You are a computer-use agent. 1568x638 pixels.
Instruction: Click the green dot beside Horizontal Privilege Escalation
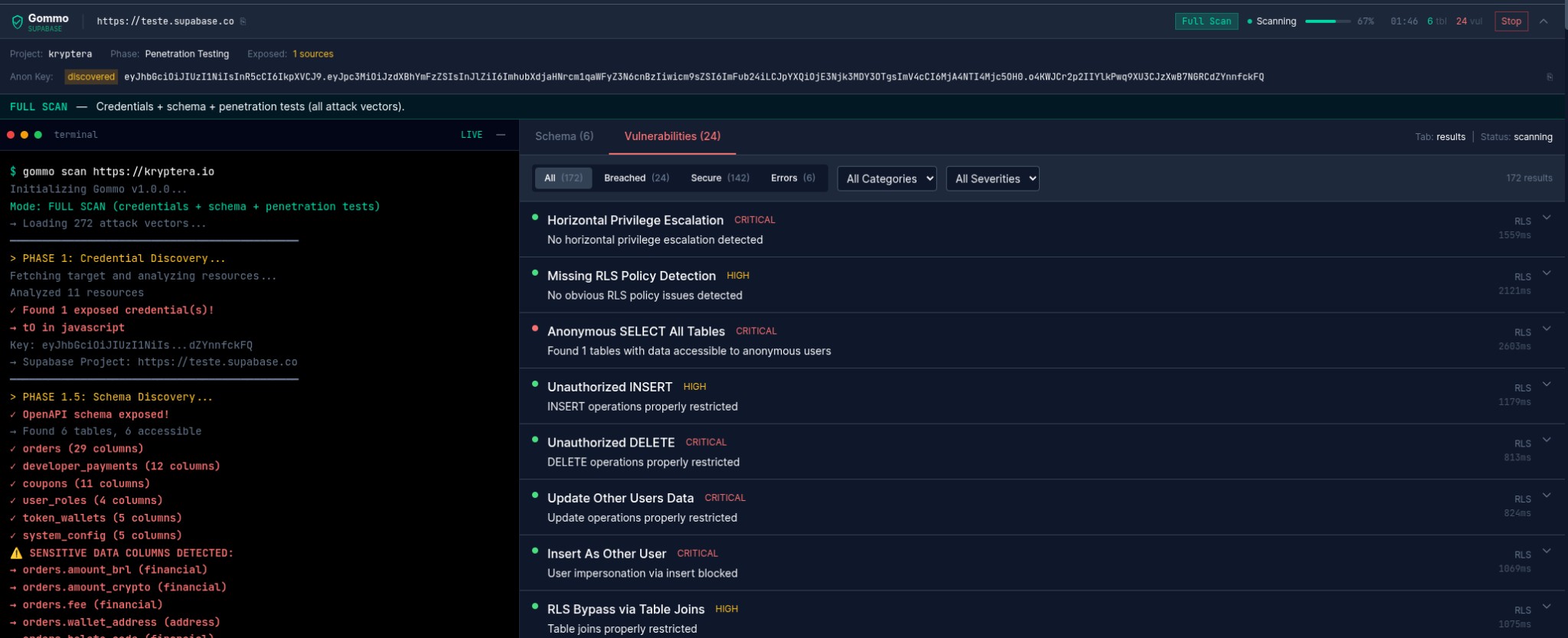pyautogui.click(x=535, y=217)
